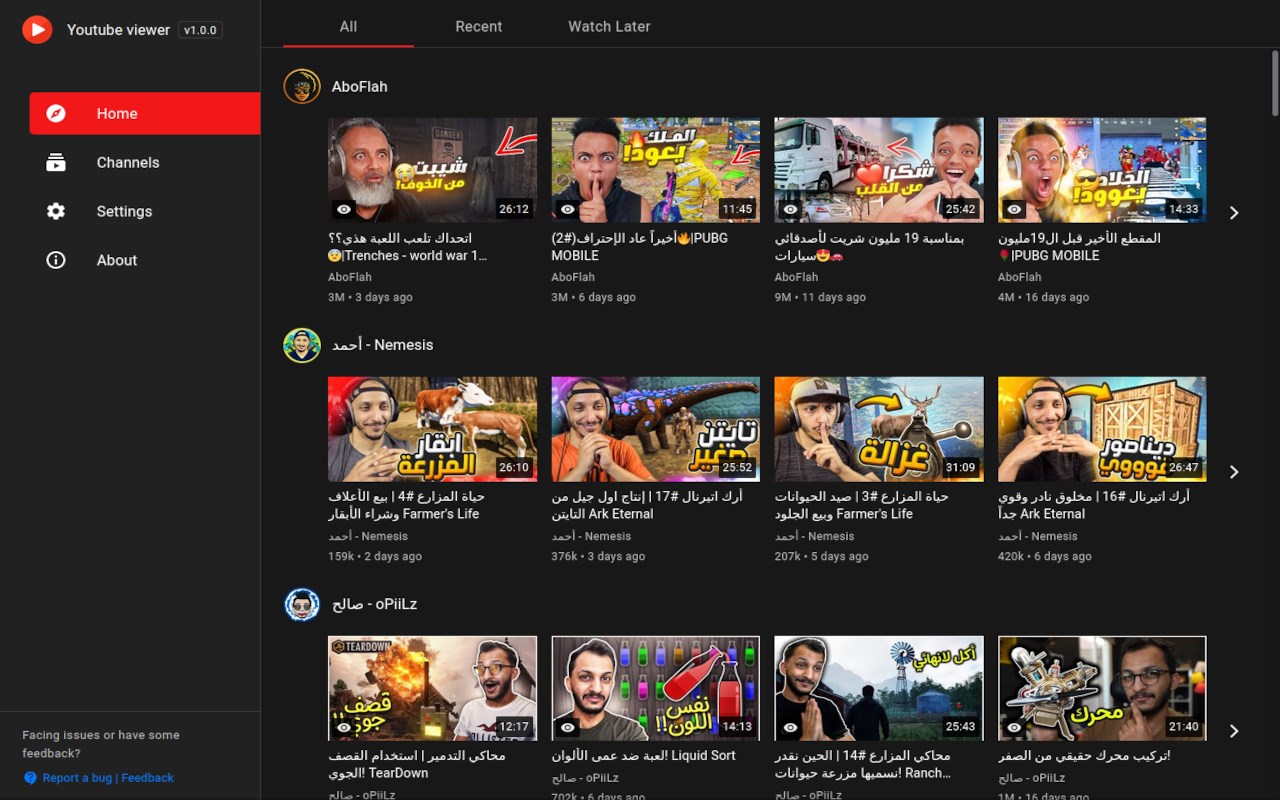Screen dimensions: 1280x800
Task: Open Nemesis video thumbnail with 26:47 duration
Action: click(x=1102, y=429)
